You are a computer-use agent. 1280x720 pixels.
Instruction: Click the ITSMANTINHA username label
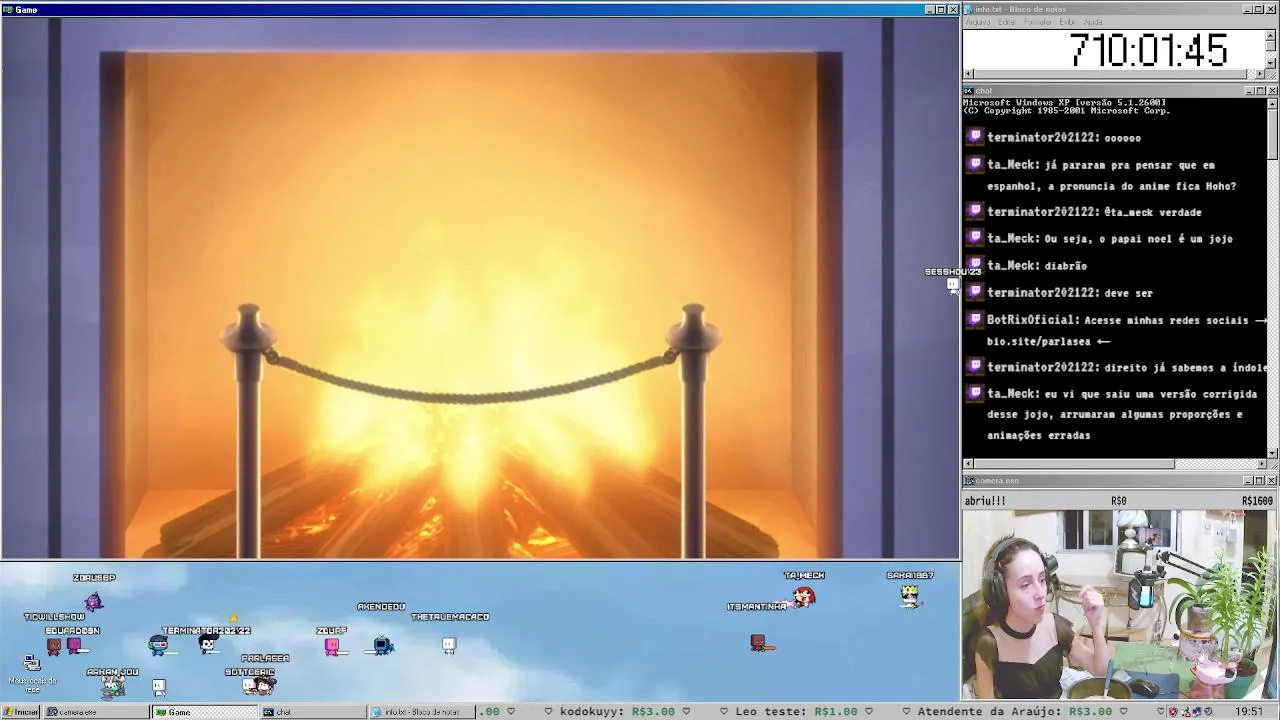coord(757,607)
